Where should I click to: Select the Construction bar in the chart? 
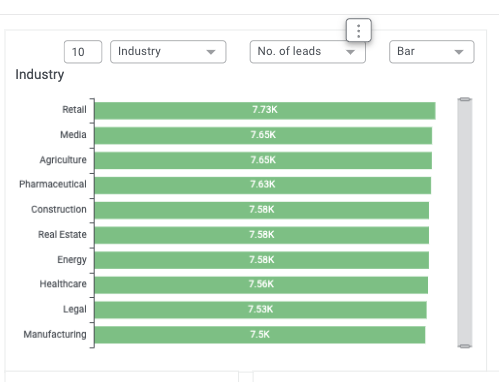click(x=262, y=210)
